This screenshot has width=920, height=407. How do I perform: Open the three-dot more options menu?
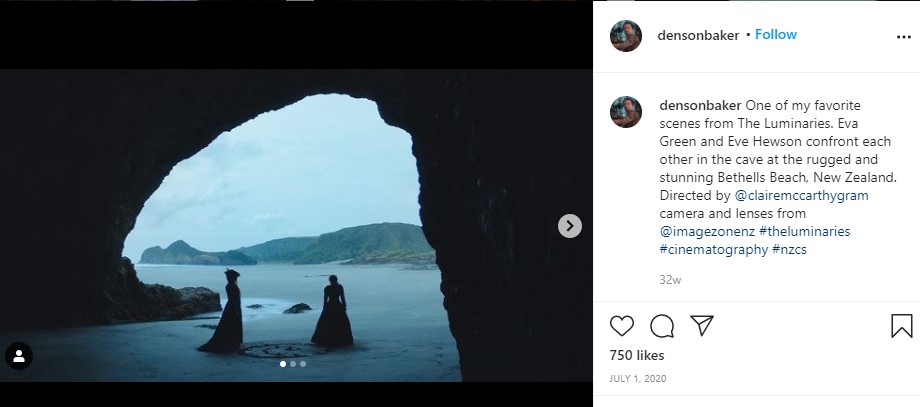(x=903, y=36)
